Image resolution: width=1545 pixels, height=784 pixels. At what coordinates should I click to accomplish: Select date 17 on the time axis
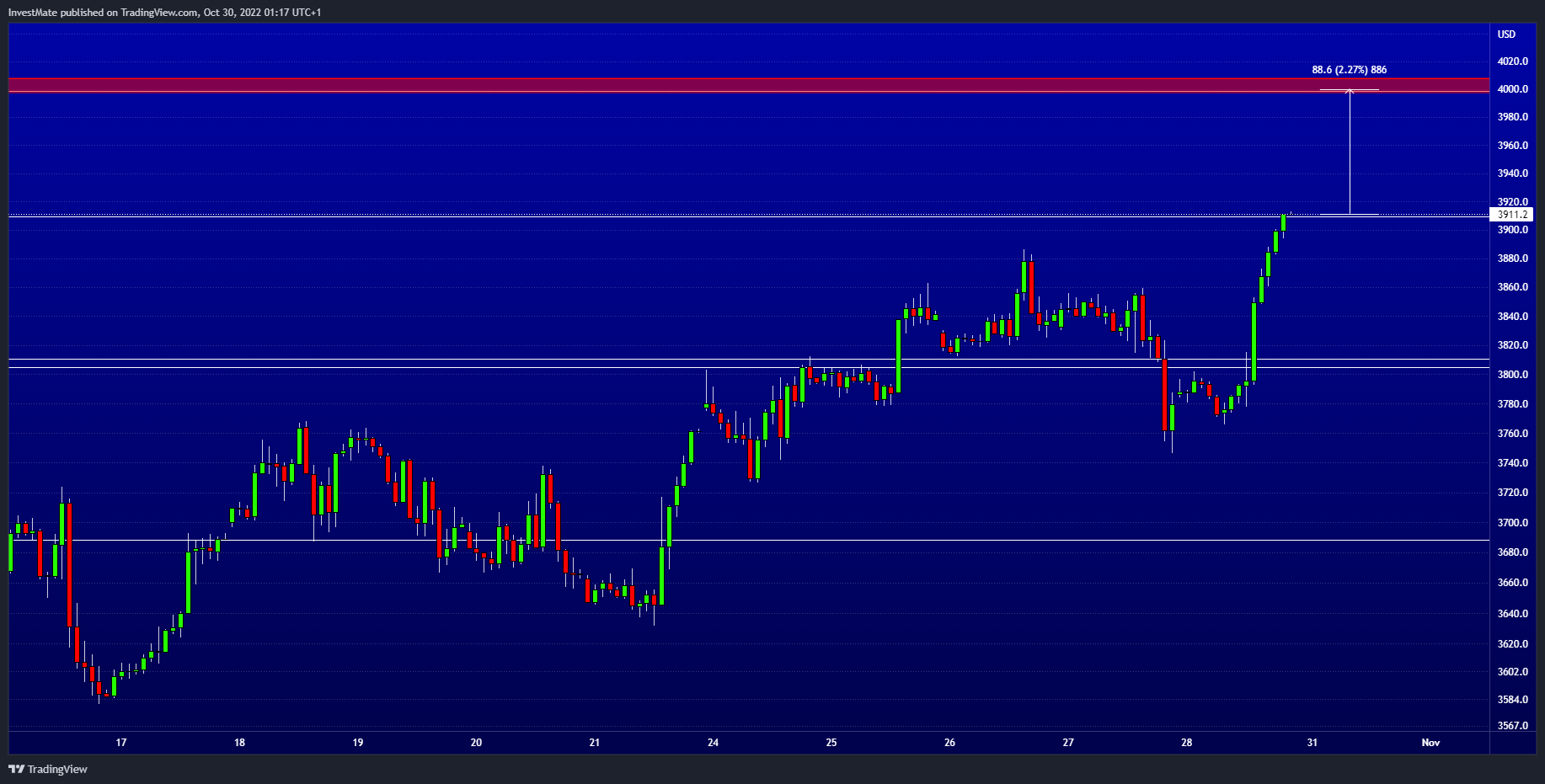[x=121, y=743]
